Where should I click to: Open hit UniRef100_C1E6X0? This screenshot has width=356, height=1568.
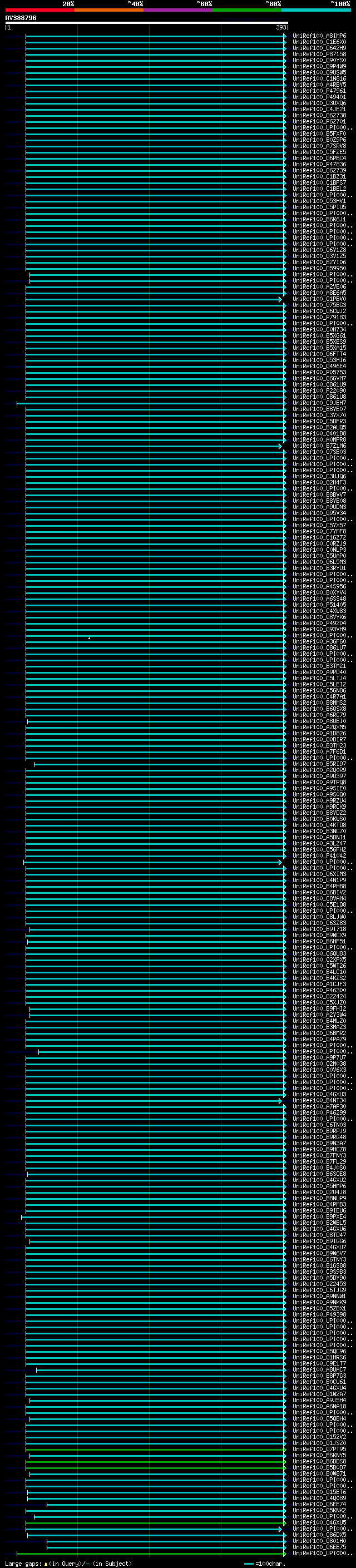[x=319, y=42]
